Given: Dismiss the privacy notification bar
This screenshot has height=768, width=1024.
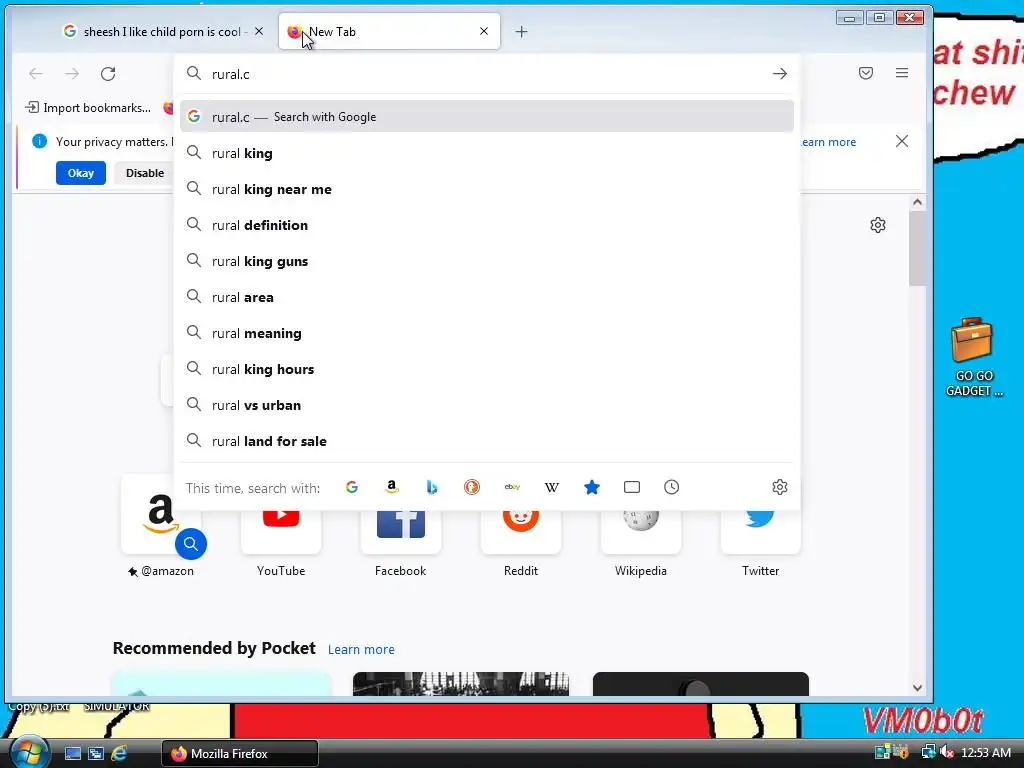Looking at the screenshot, I should [x=902, y=141].
